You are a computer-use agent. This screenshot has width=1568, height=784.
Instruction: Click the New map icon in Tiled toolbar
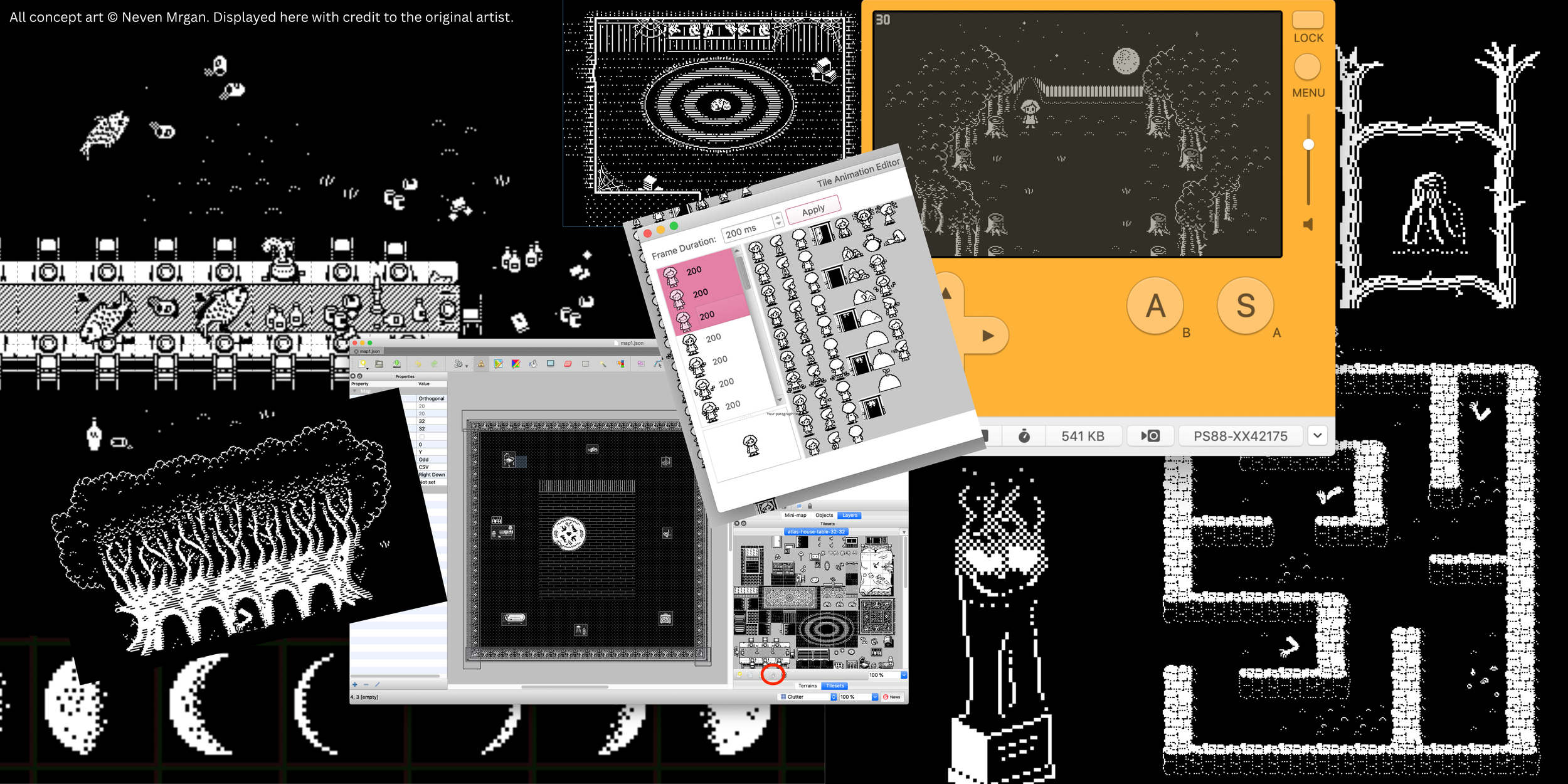point(362,364)
